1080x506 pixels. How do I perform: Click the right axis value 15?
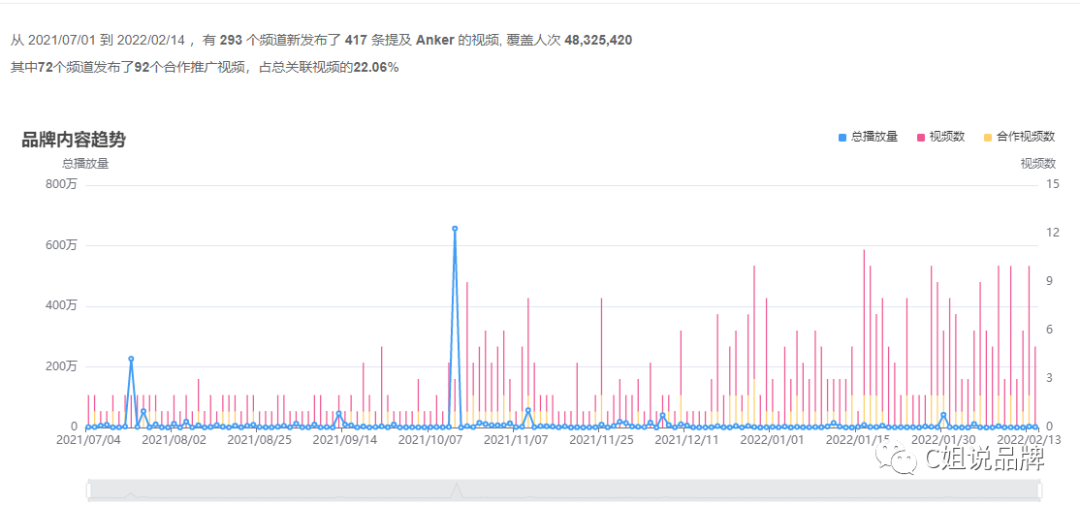(1051, 185)
